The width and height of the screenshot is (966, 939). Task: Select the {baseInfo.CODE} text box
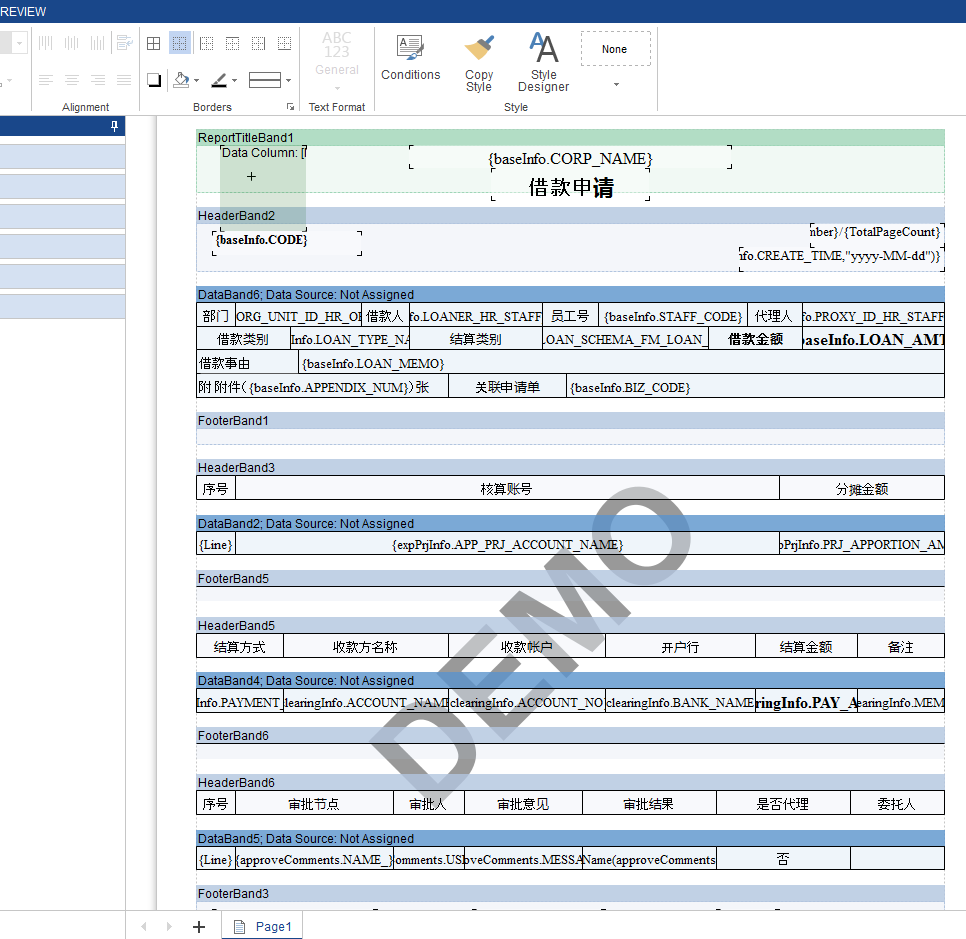point(287,242)
